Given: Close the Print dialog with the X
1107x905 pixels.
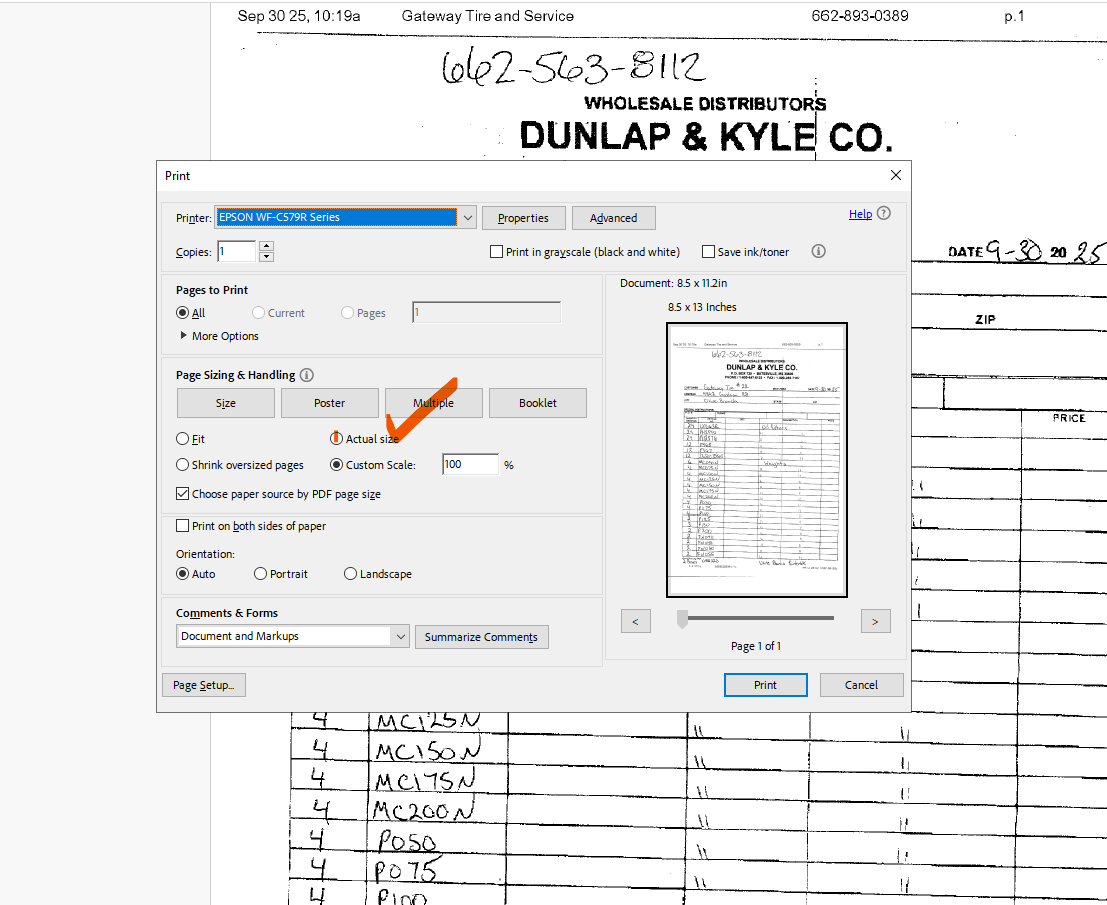Looking at the screenshot, I should [x=895, y=175].
